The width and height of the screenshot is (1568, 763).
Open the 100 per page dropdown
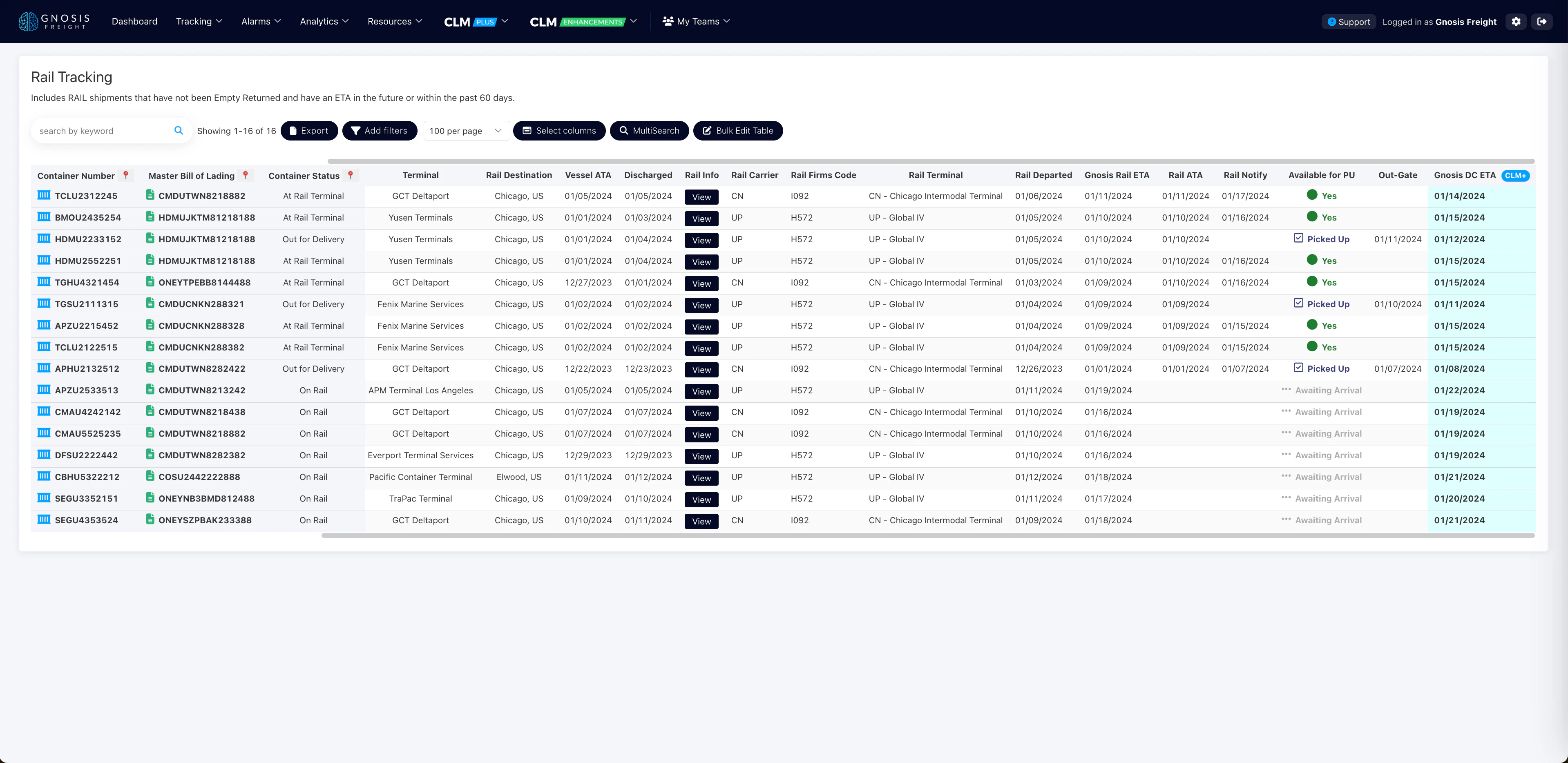point(466,130)
